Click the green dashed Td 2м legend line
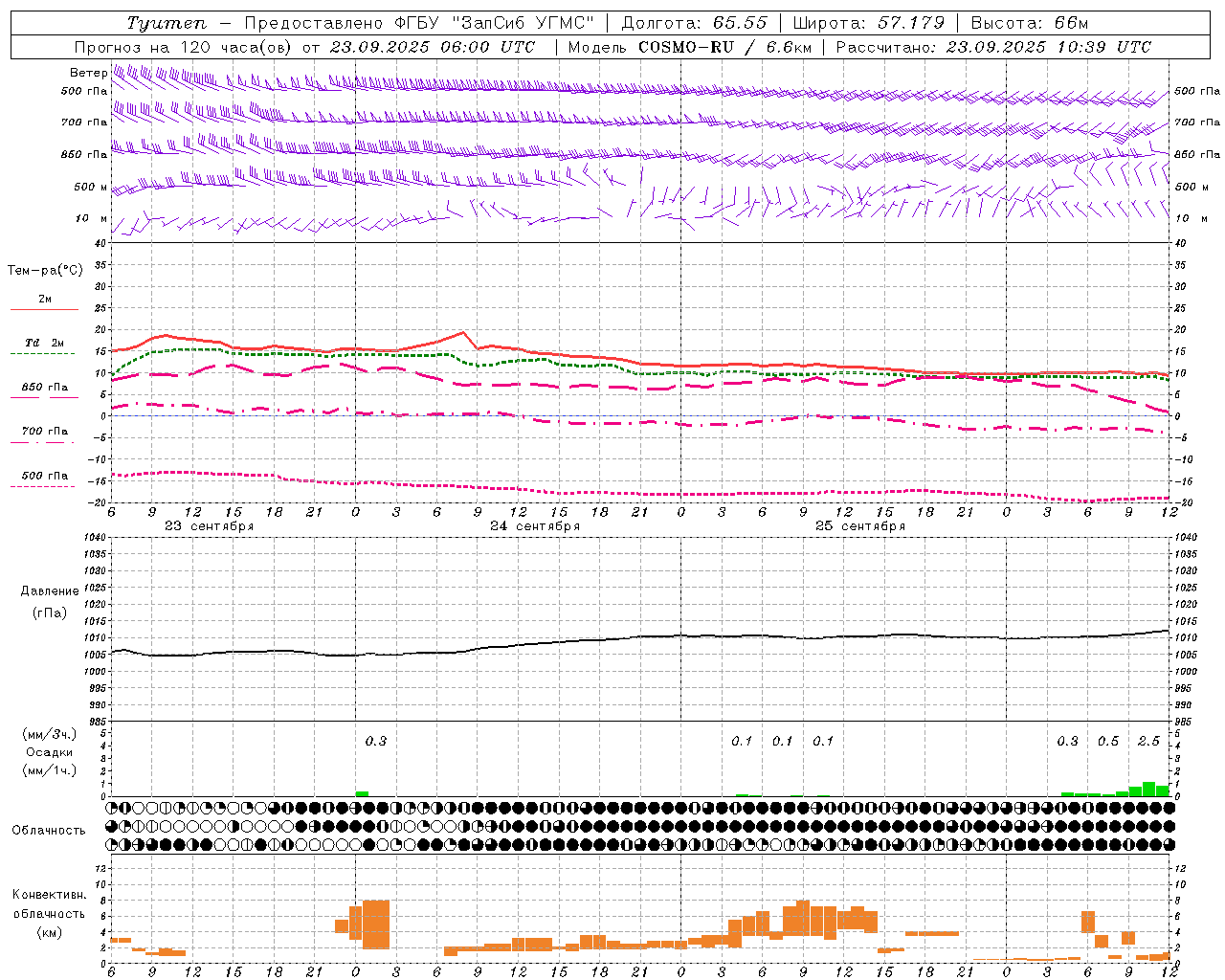 (42, 353)
